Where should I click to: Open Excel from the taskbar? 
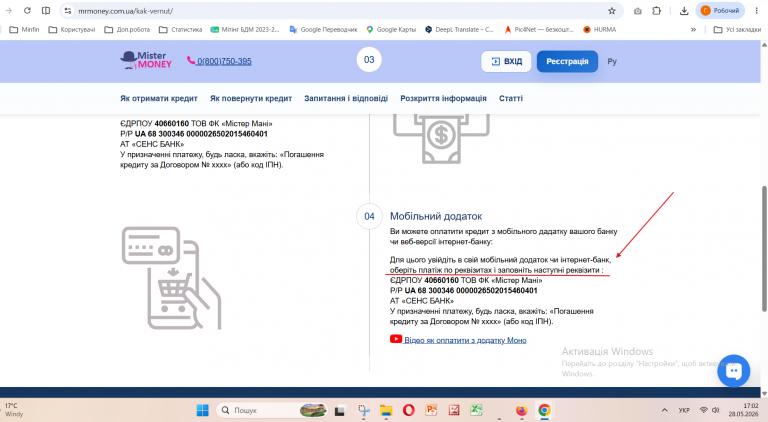pos(476,410)
